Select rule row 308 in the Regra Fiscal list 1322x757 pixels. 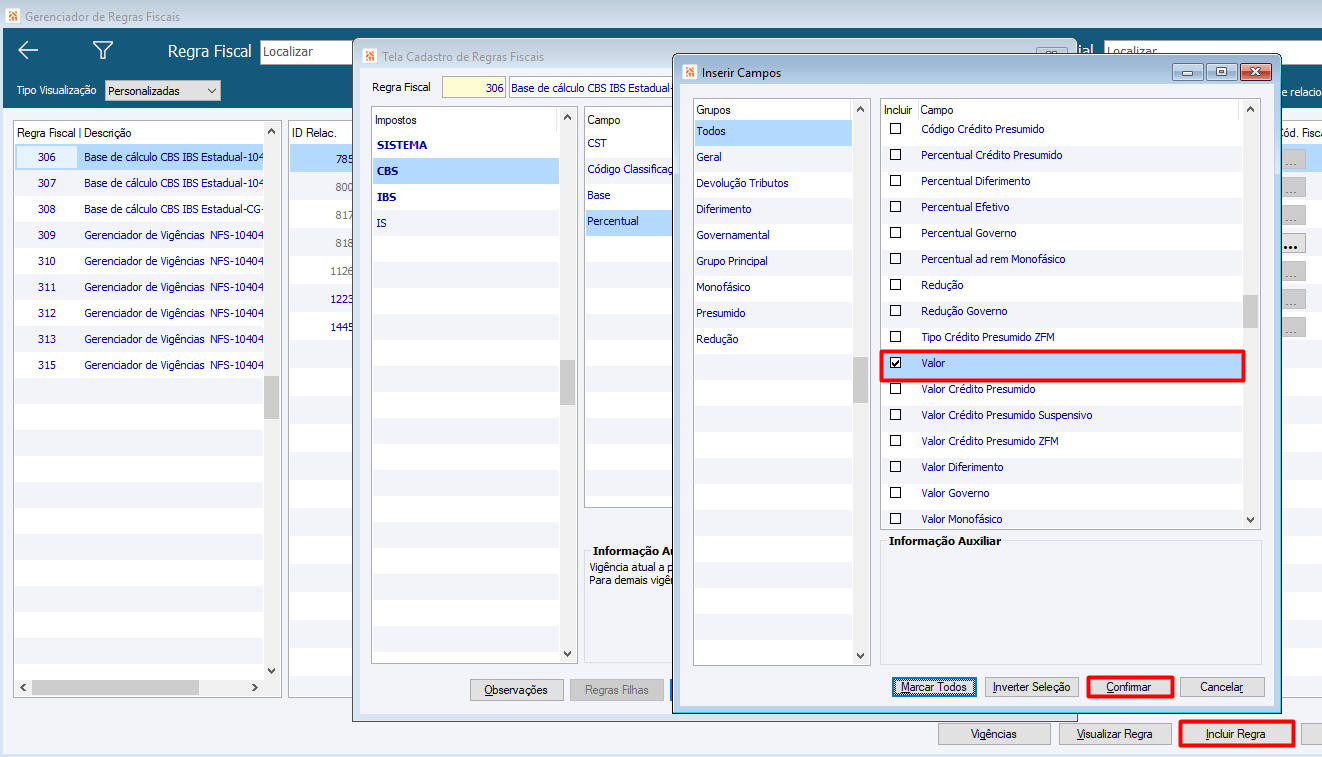[139, 209]
